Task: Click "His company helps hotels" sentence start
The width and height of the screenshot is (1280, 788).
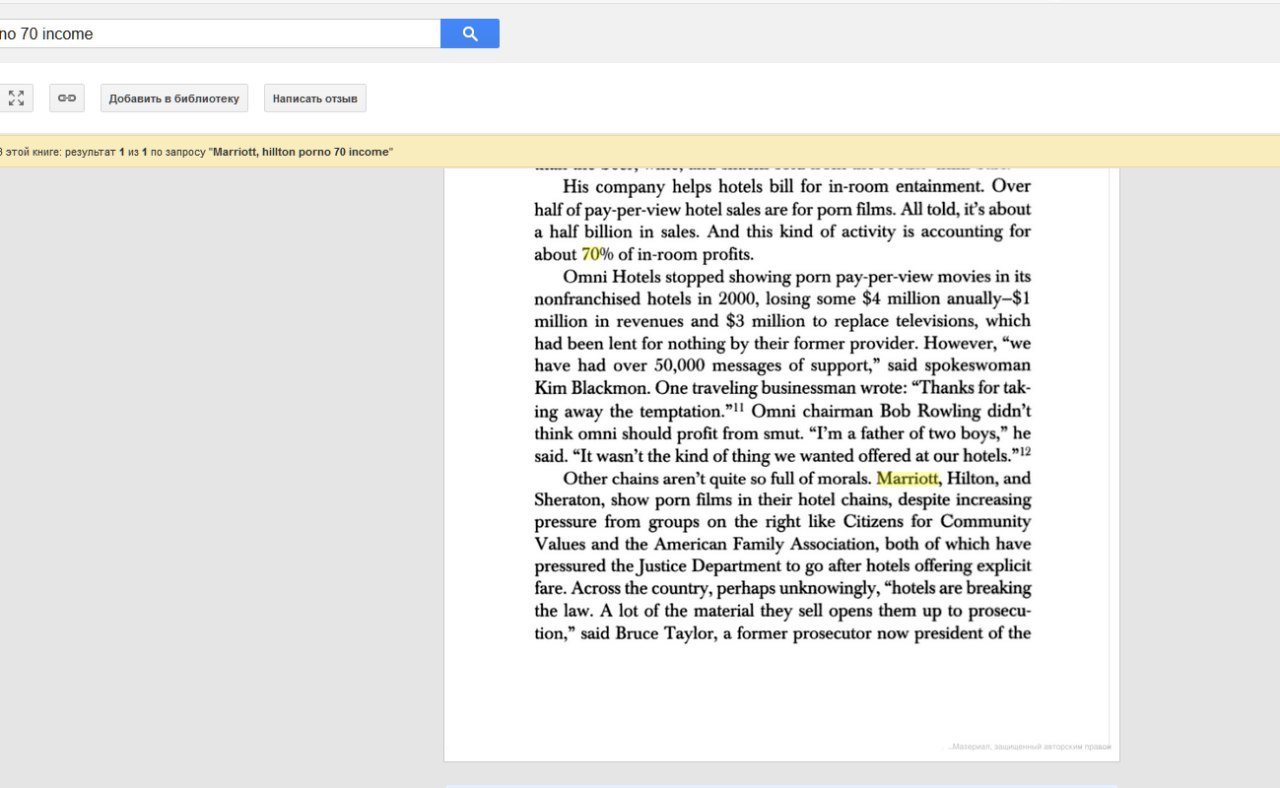Action: coord(663,186)
